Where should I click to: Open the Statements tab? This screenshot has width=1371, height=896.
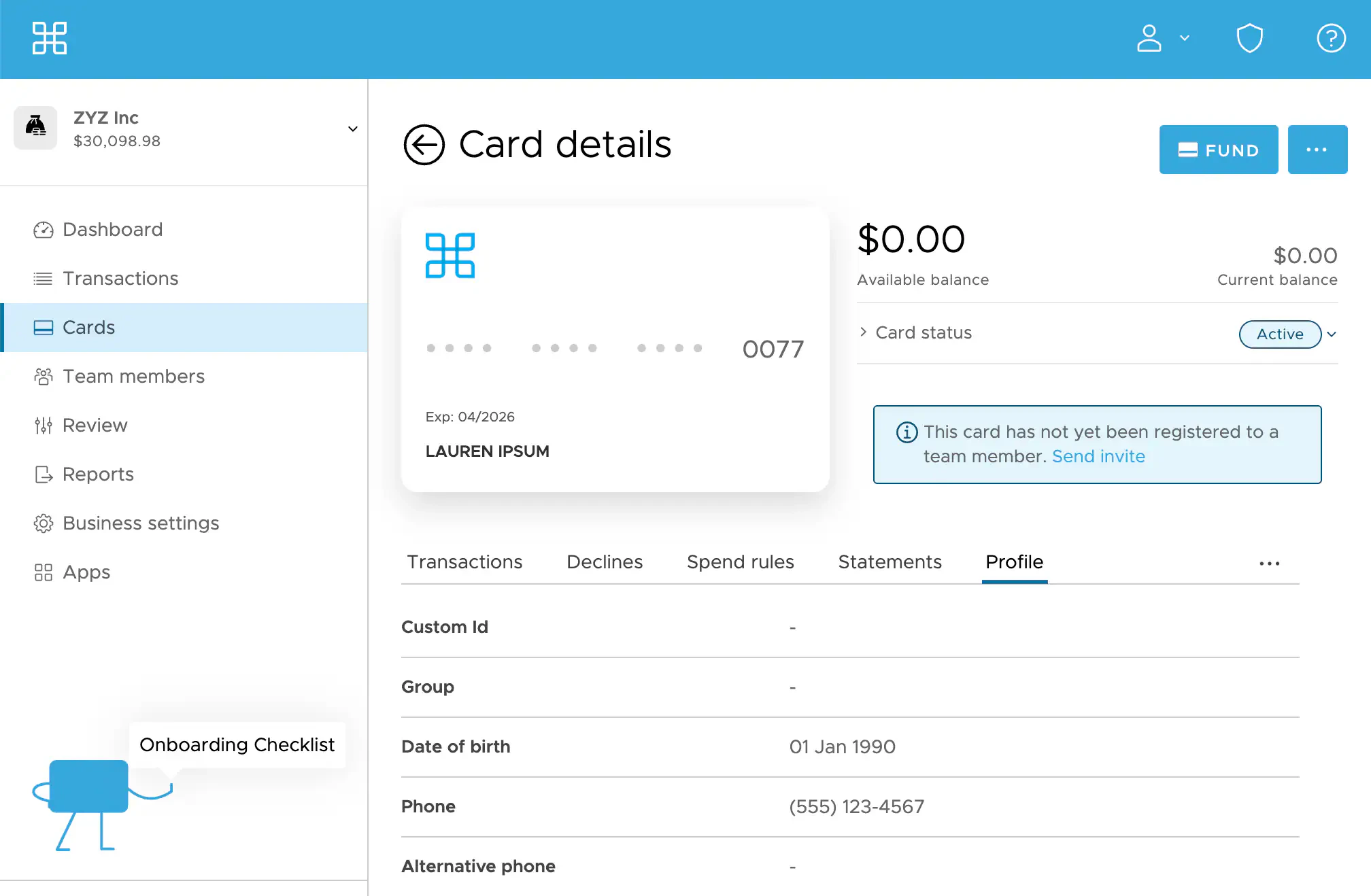click(x=890, y=562)
